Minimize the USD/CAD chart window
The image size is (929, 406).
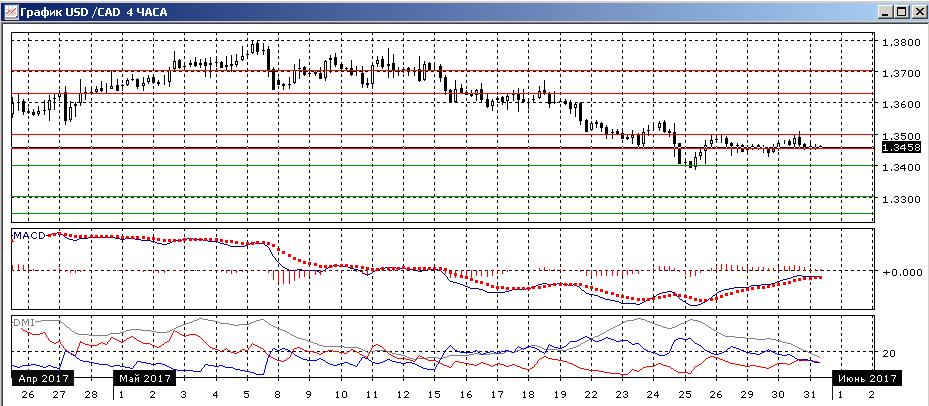886,11
